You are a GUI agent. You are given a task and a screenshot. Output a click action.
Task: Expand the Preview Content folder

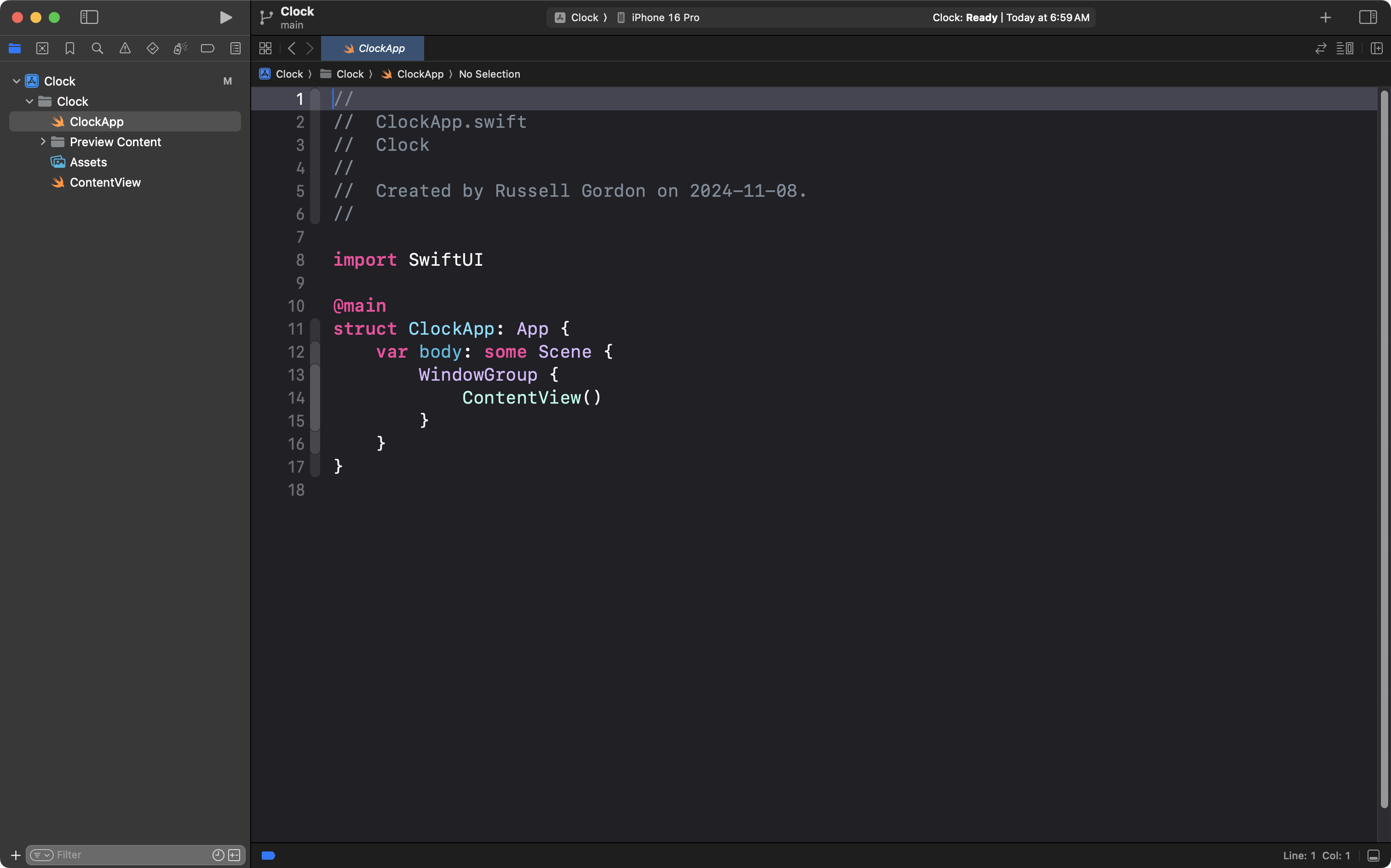tap(43, 142)
